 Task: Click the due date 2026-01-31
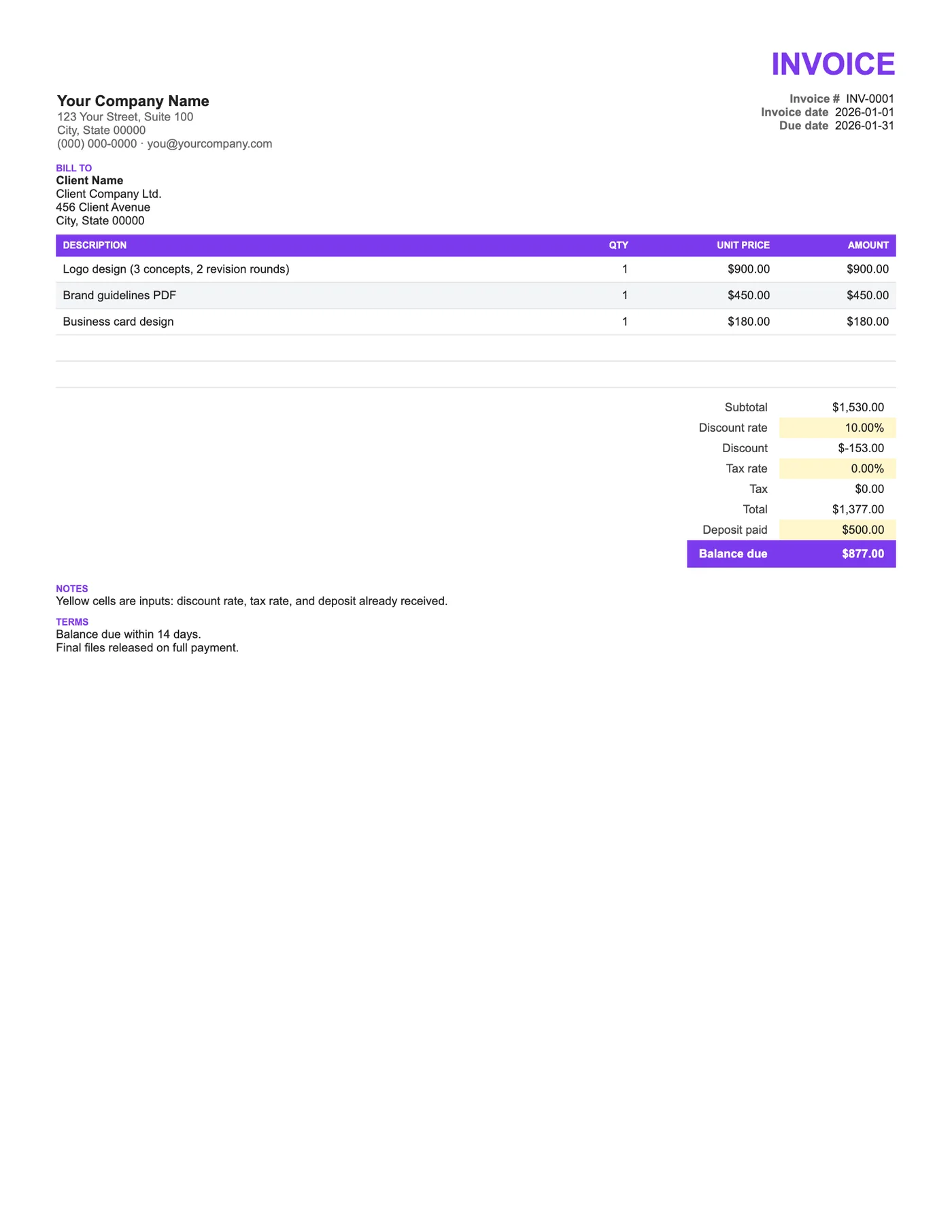[864, 126]
